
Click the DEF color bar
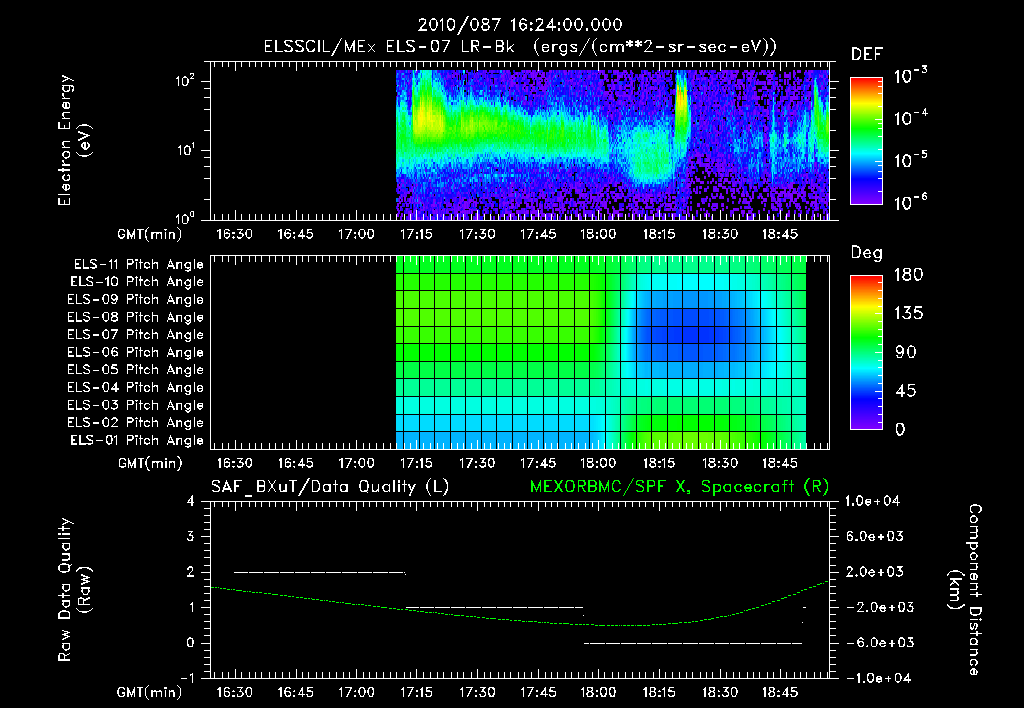click(x=866, y=140)
